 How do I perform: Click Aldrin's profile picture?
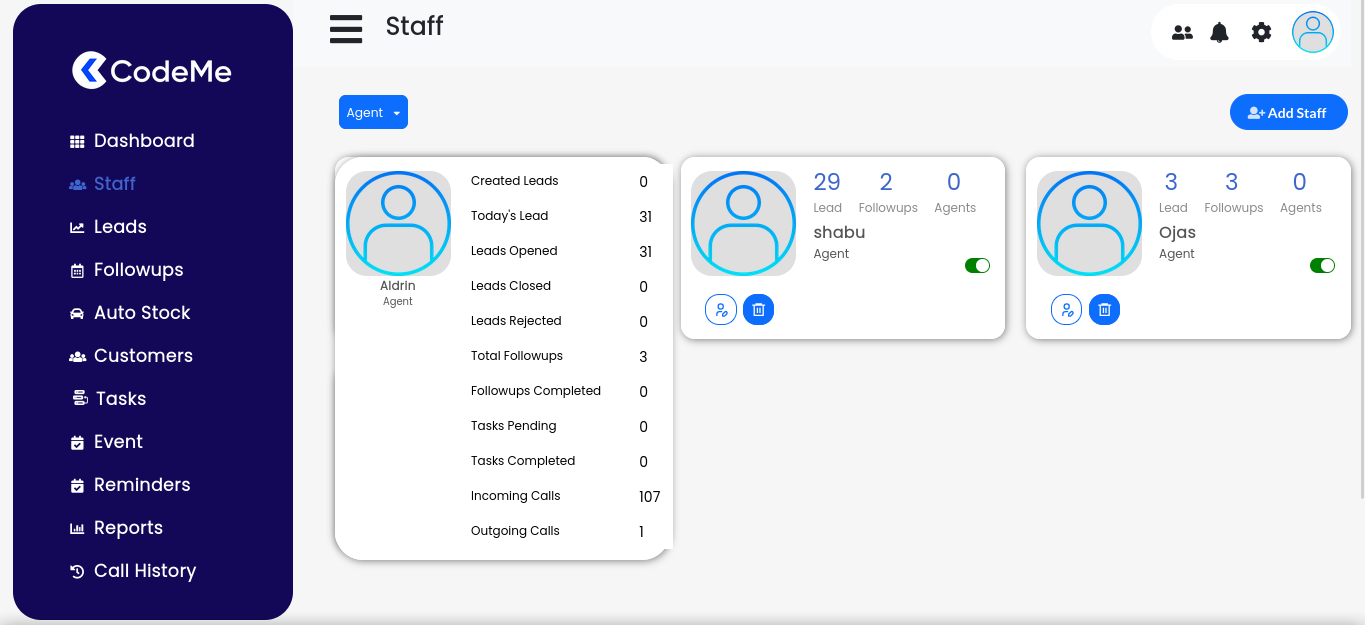tap(398, 223)
